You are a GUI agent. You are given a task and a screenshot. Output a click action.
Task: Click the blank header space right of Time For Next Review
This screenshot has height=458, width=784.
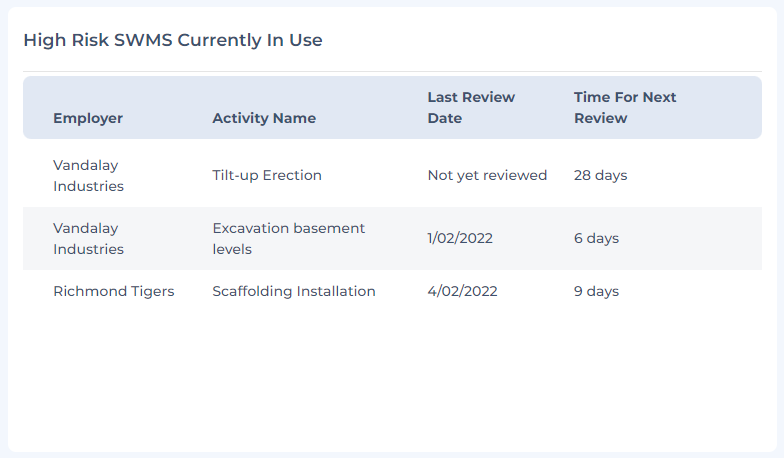pyautogui.click(x=720, y=108)
